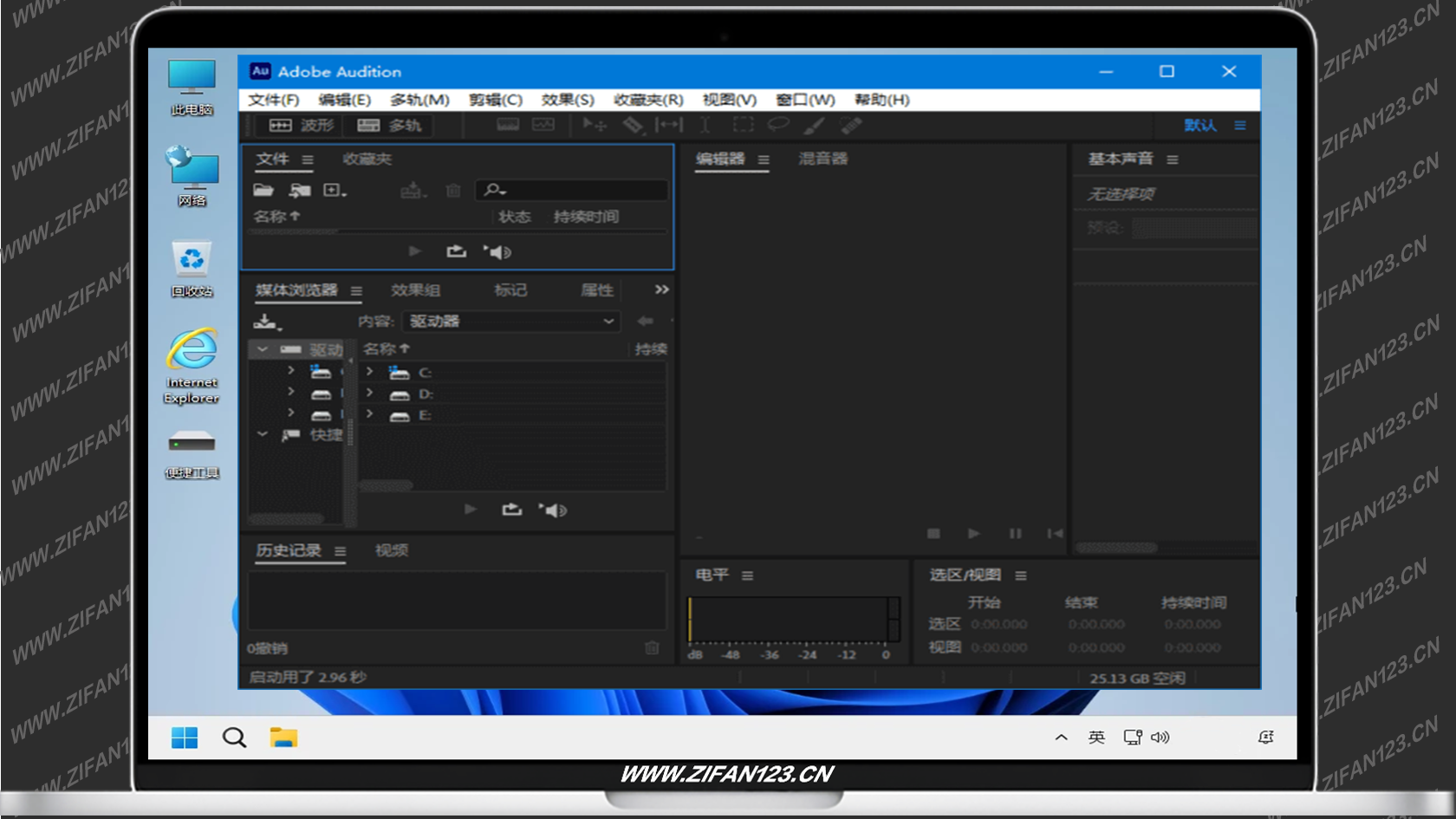Open the 编辑(E) menu
Image resolution: width=1456 pixels, height=819 pixels.
tap(344, 100)
